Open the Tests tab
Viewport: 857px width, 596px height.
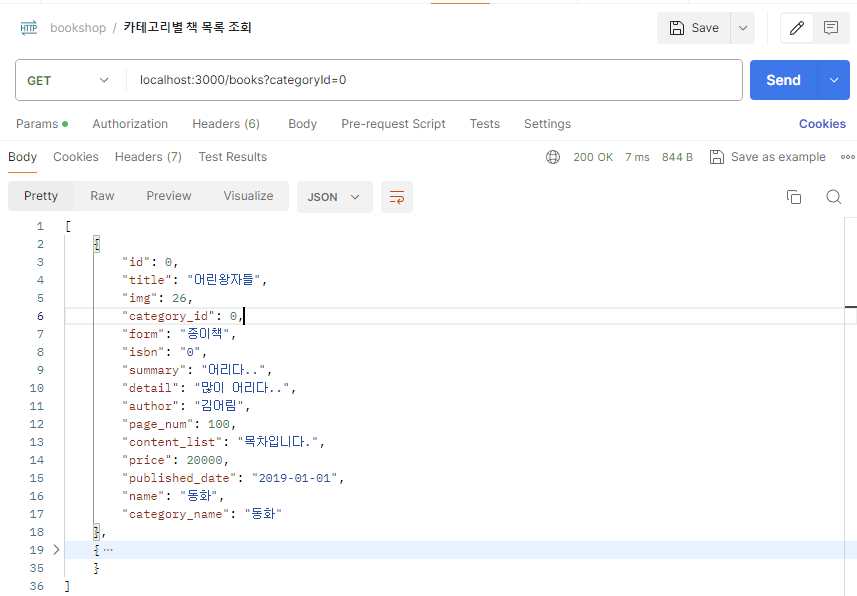485,124
